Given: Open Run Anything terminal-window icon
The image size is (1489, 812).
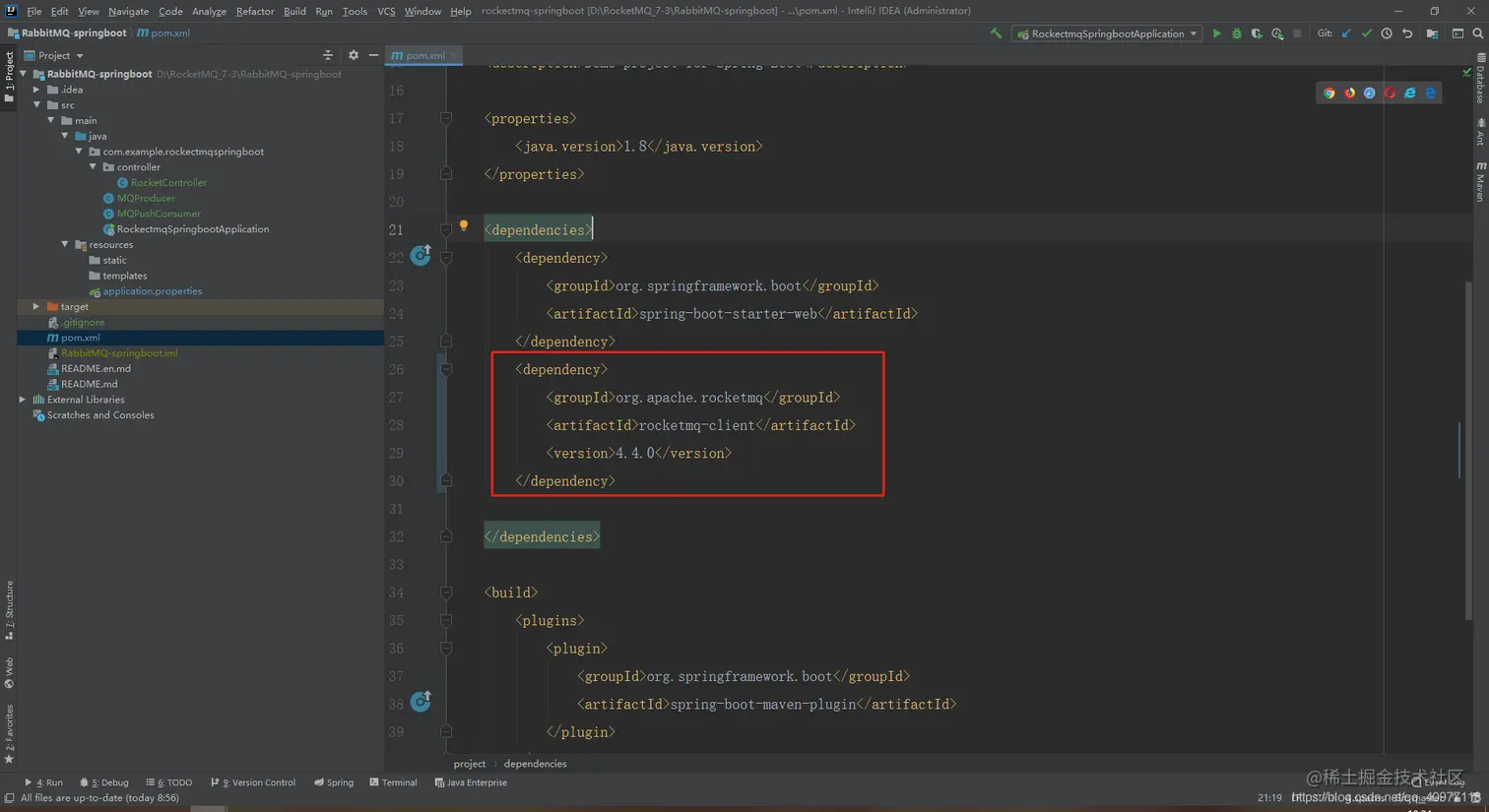Looking at the screenshot, I should point(1457,33).
